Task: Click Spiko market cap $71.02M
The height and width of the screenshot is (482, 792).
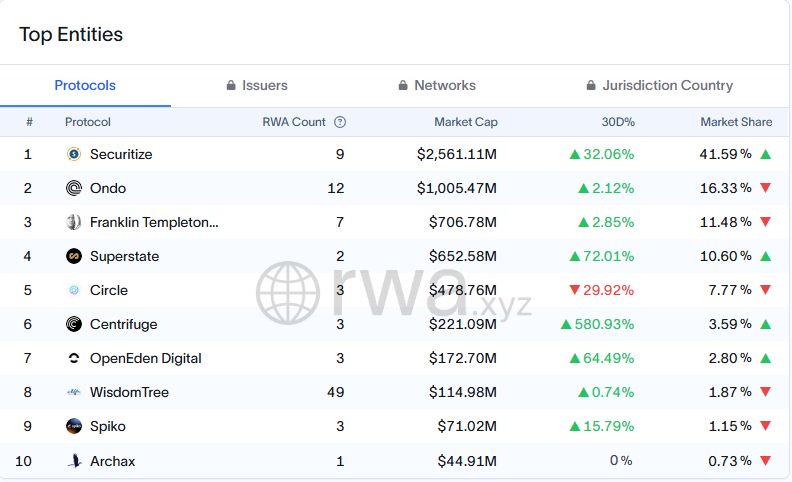Action: coord(467,426)
